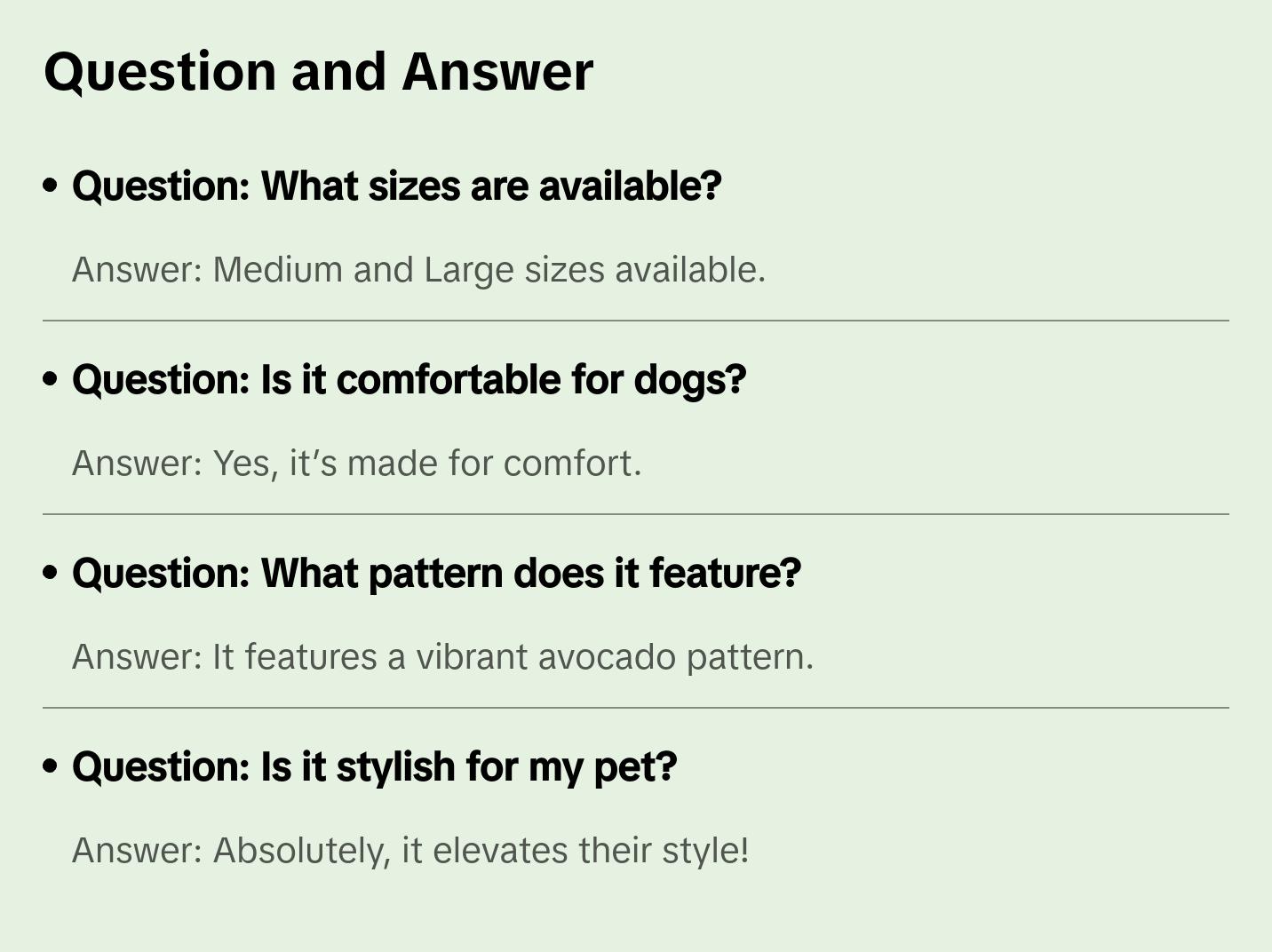Screen dimensions: 1272x952
Task: Select the "What sizes are available?" question
Action: 396,186
